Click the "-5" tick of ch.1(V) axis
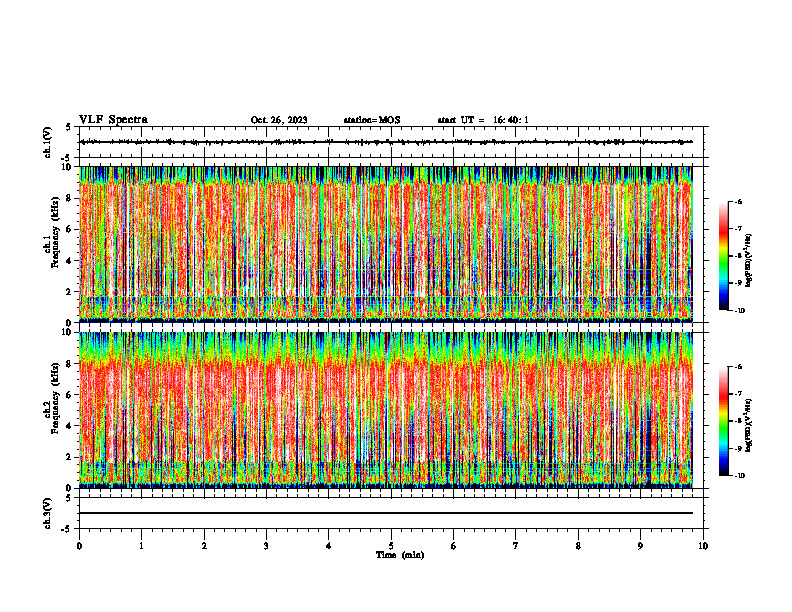792x612 pixels. click(x=68, y=158)
